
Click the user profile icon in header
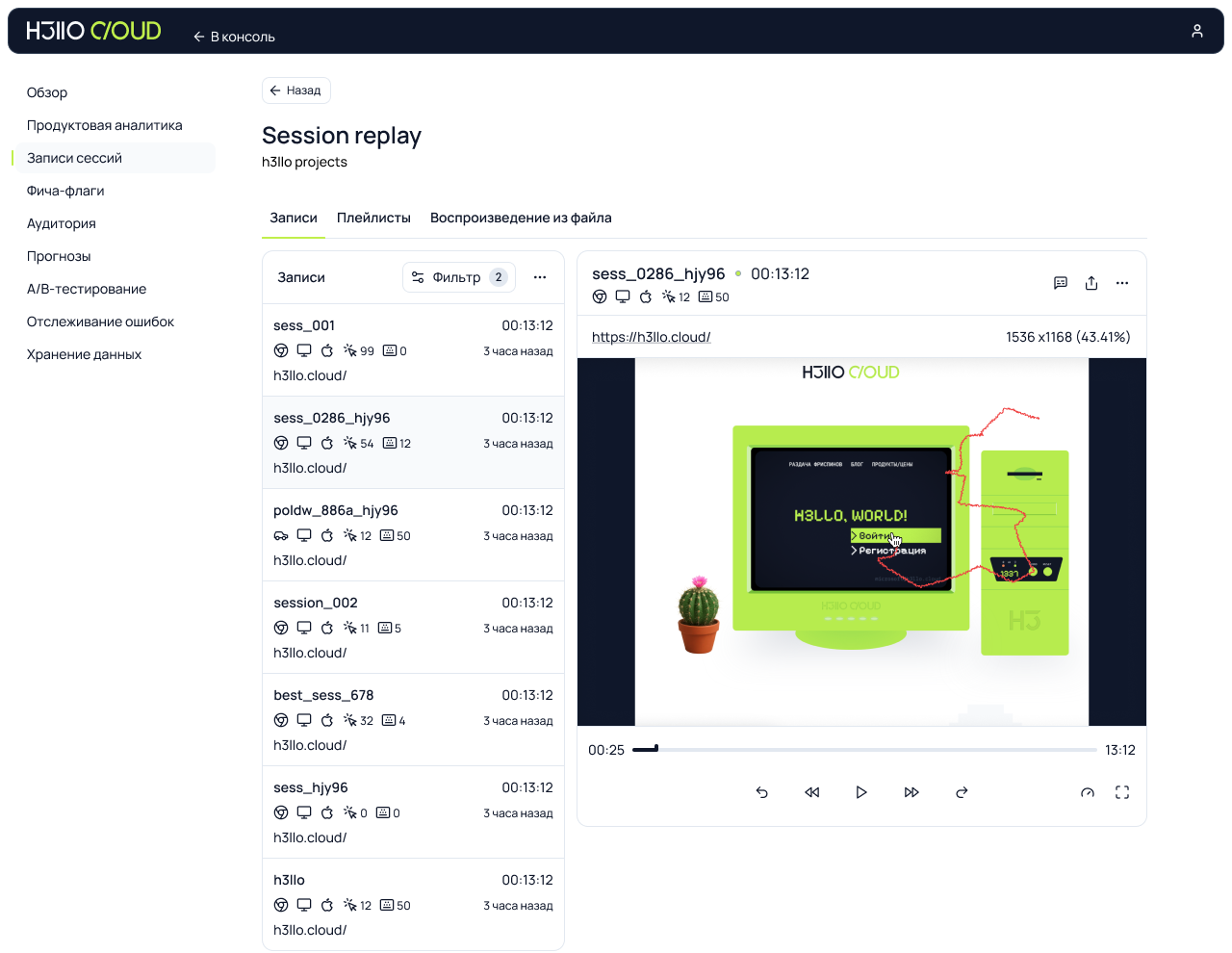1196,31
